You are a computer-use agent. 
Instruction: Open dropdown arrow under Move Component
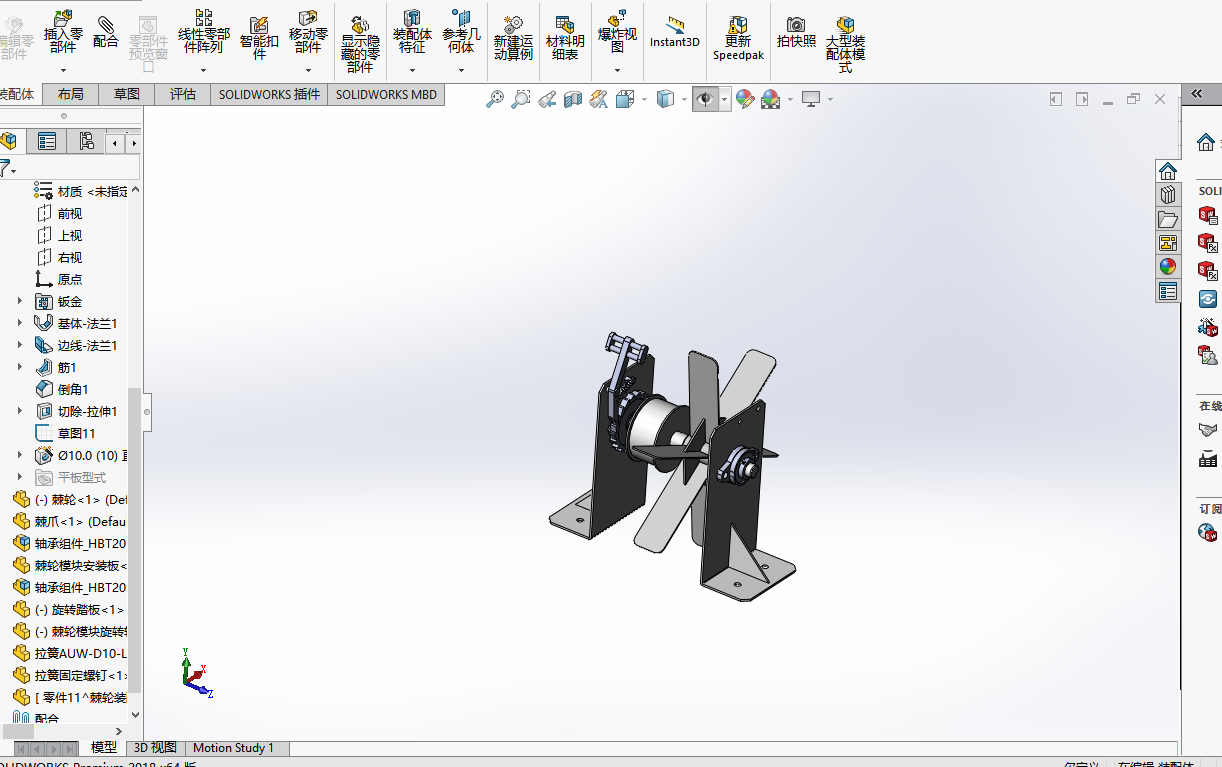click(308, 70)
